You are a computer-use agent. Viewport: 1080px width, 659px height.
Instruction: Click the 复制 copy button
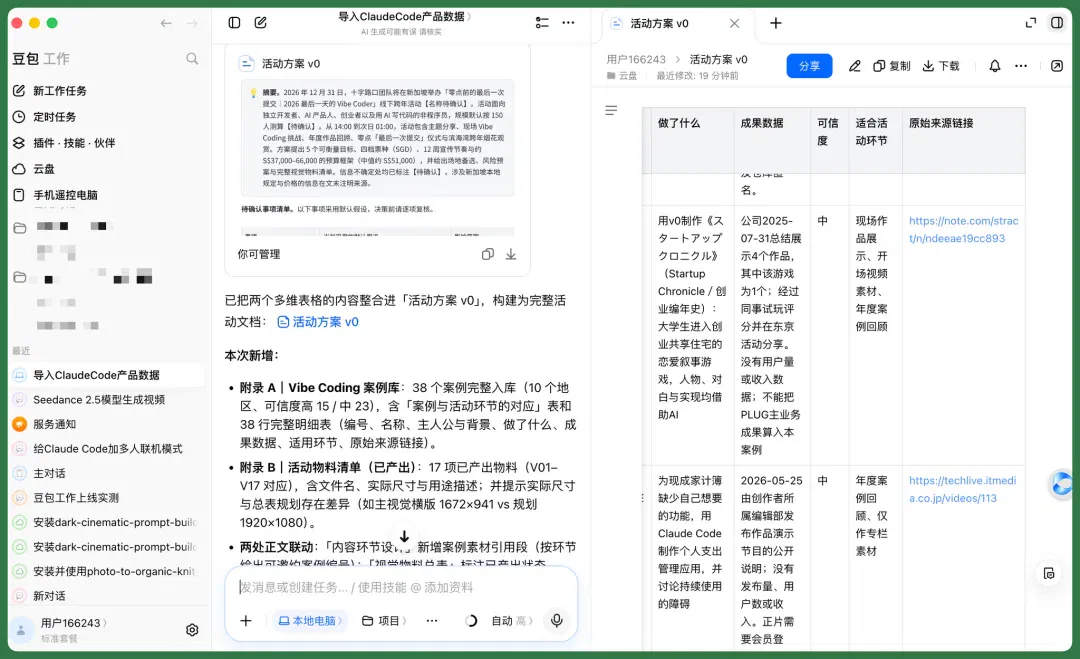pyautogui.click(x=892, y=66)
